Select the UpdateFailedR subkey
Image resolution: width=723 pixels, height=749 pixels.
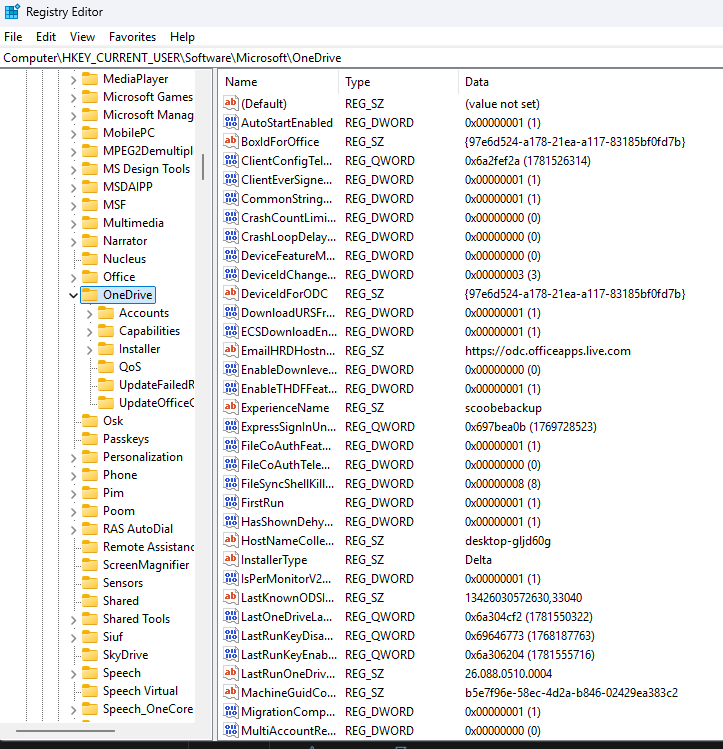(156, 385)
